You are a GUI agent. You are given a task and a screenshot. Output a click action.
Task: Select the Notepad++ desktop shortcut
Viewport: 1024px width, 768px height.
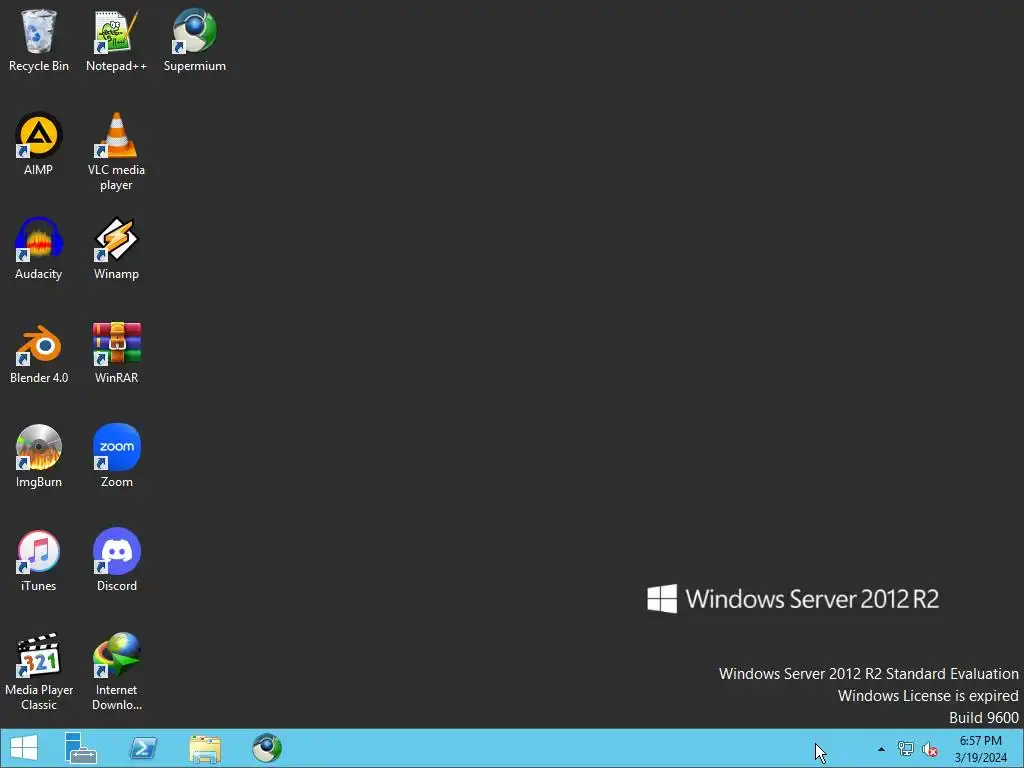coord(116,40)
